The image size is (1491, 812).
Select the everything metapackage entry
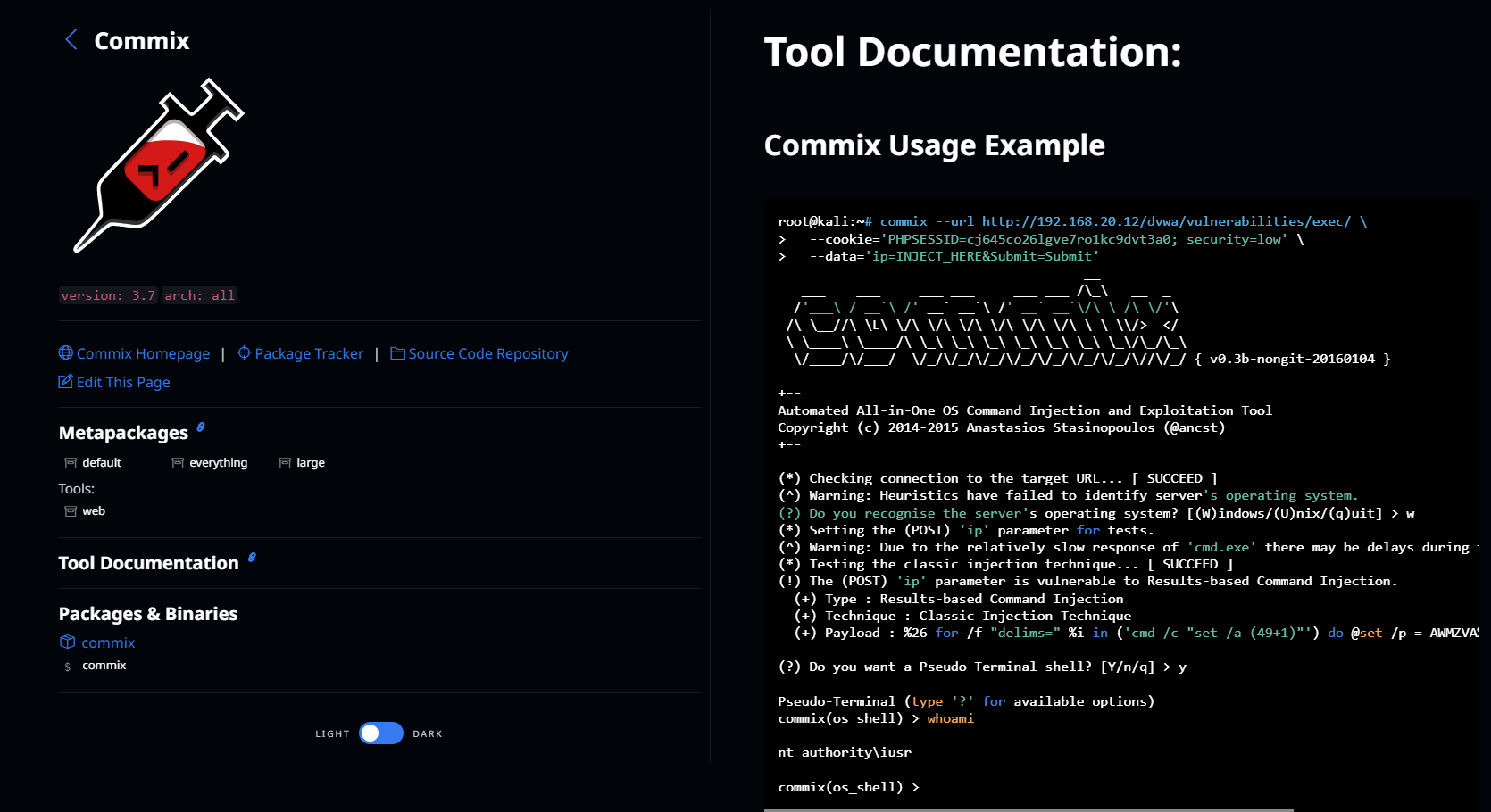pos(218,462)
